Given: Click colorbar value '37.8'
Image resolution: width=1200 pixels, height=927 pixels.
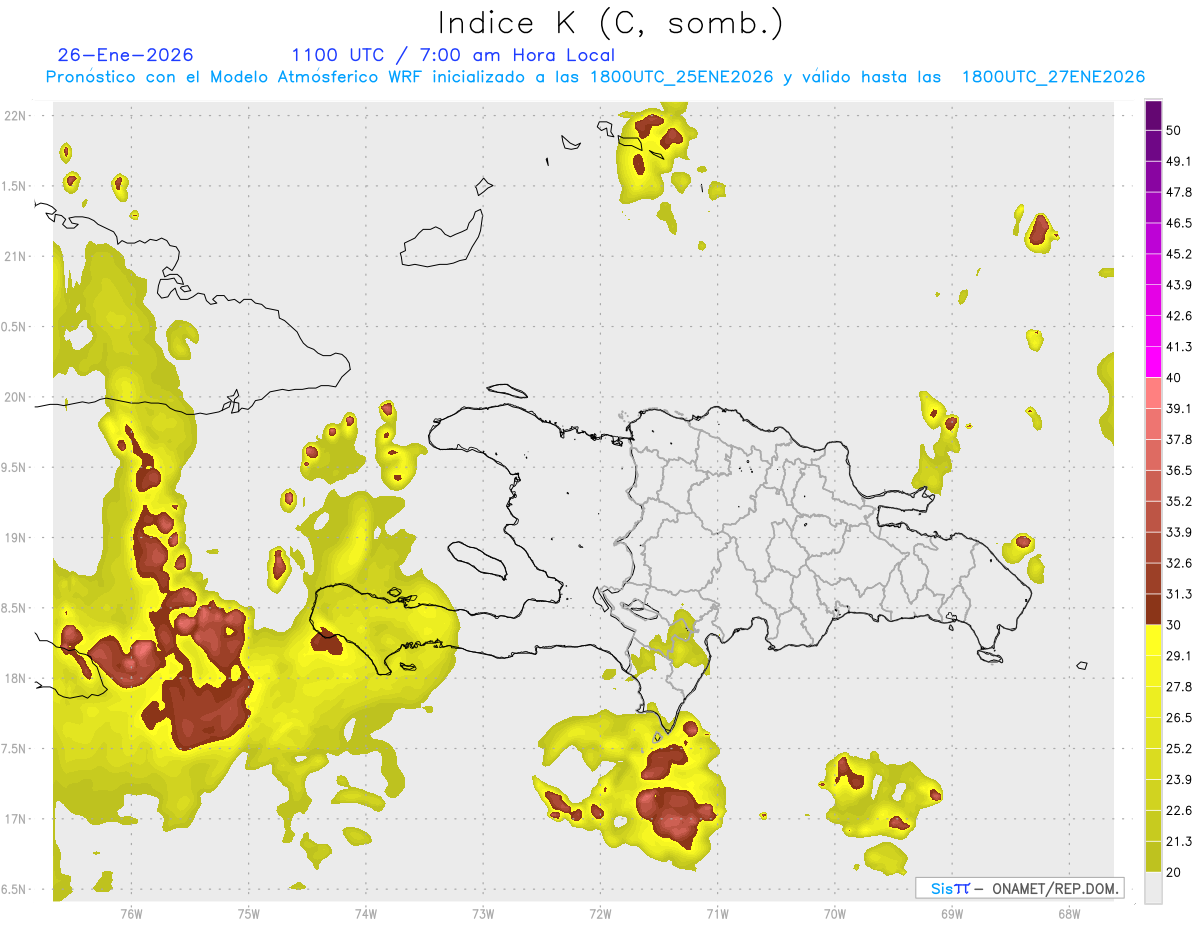Looking at the screenshot, I should tap(1178, 439).
